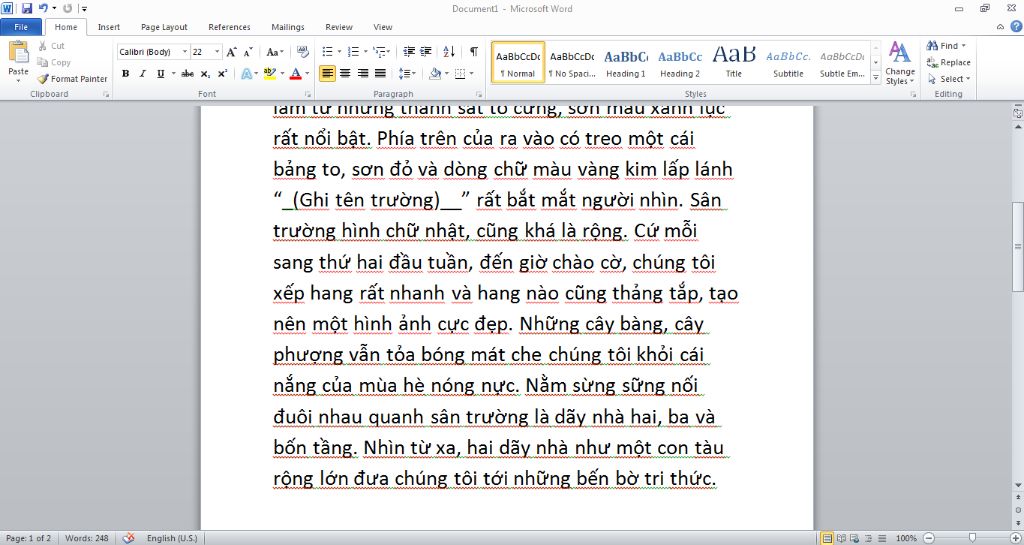Image resolution: width=1024 pixels, height=545 pixels.
Task: Zoom in with the plus button
Action: pyautogui.click(x=1015, y=538)
